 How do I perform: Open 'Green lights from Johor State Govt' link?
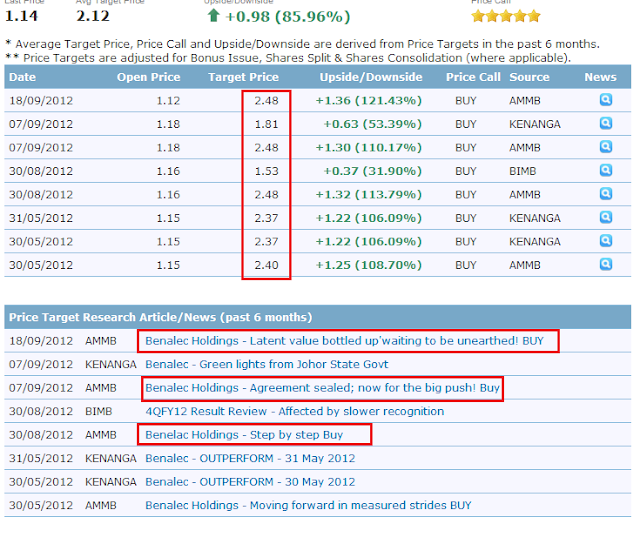[267, 364]
